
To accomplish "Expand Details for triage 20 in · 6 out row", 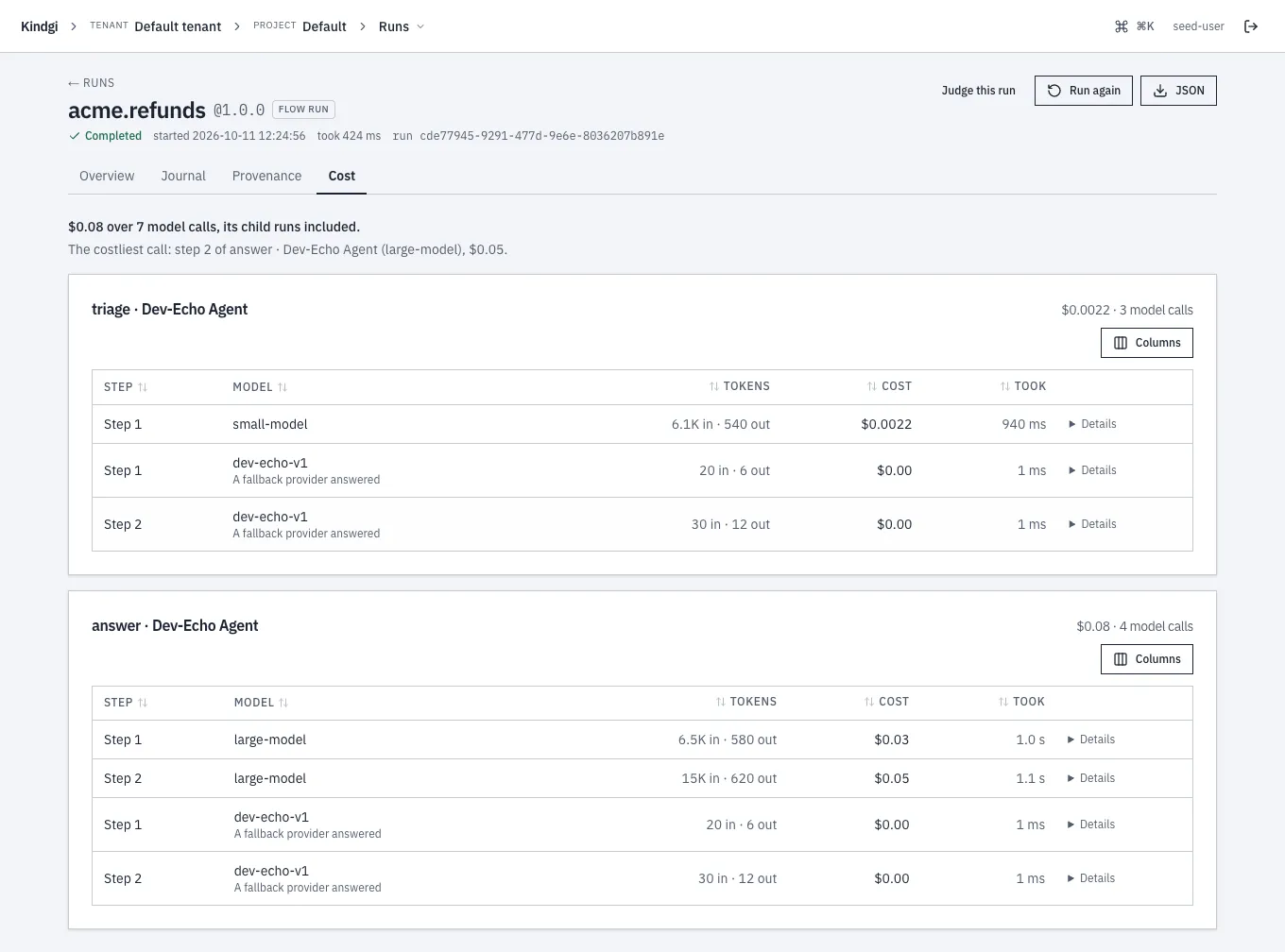I will coord(1092,470).
